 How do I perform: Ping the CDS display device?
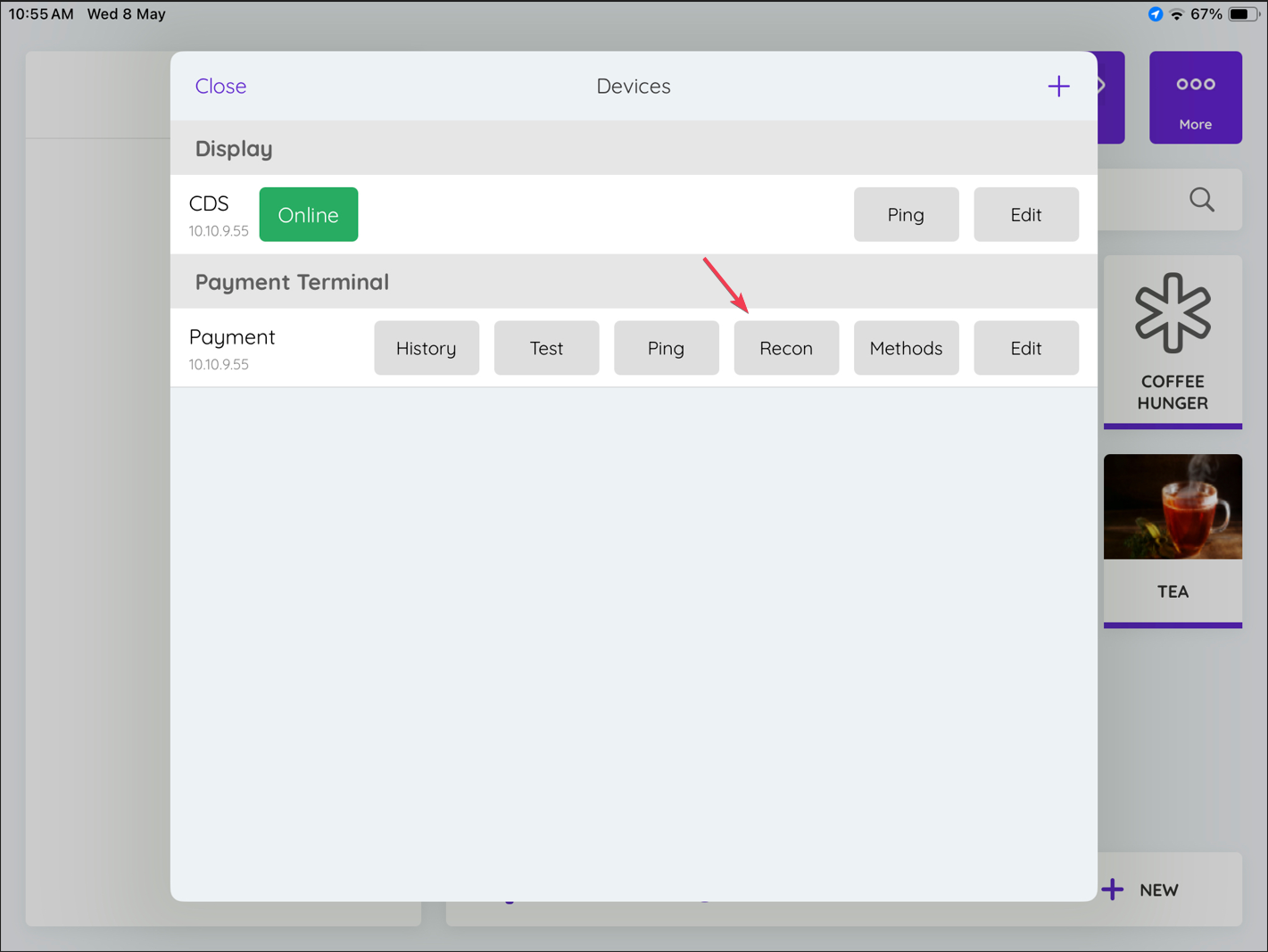pyautogui.click(x=906, y=214)
